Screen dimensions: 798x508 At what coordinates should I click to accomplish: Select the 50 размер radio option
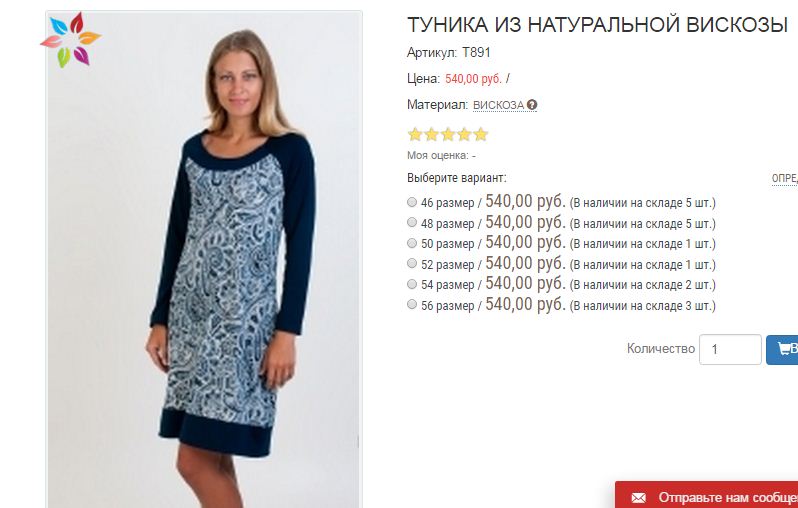(412, 243)
